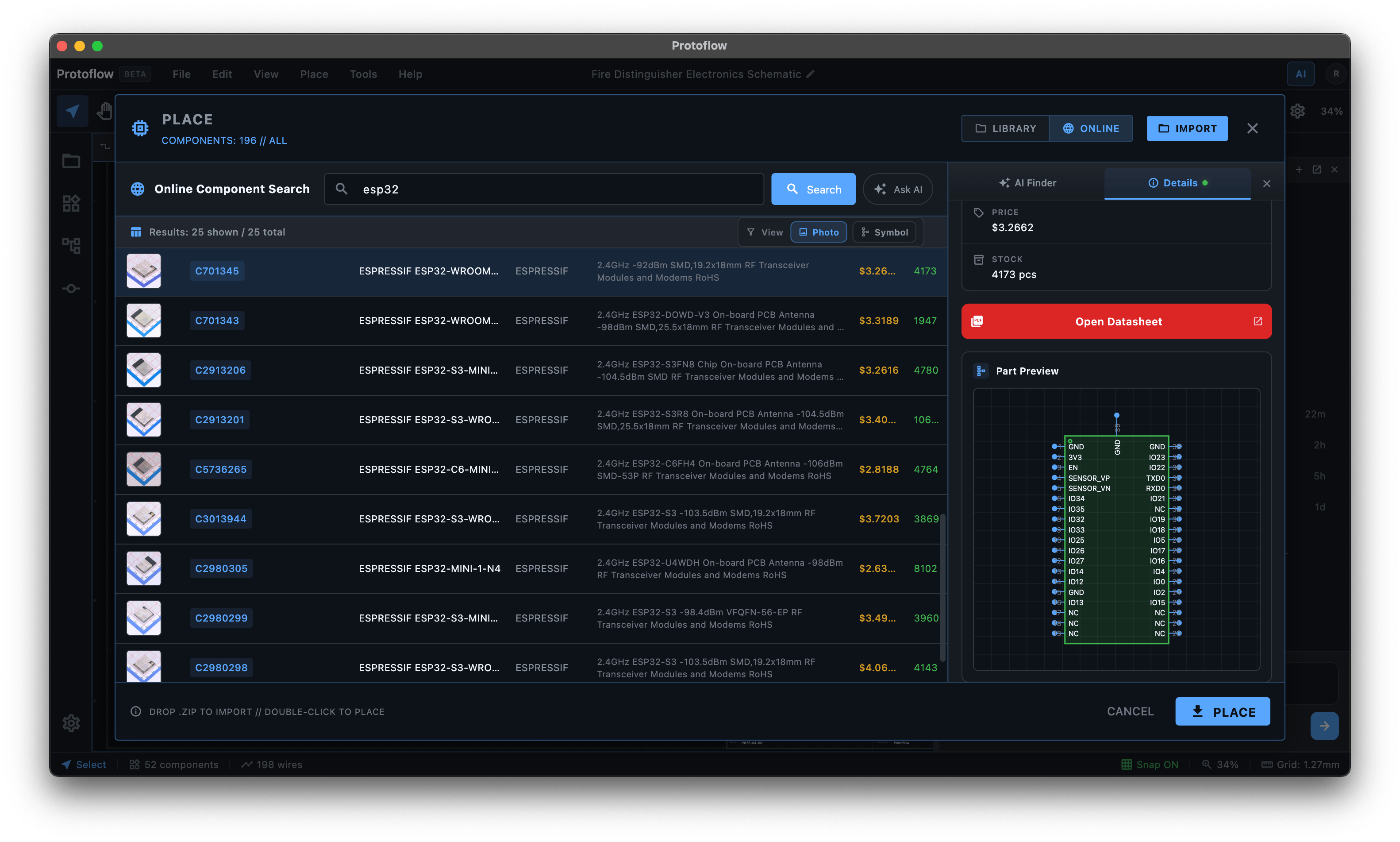The width and height of the screenshot is (1400, 842).
Task: Click the thumbnail photo for C2913206
Action: [143, 370]
